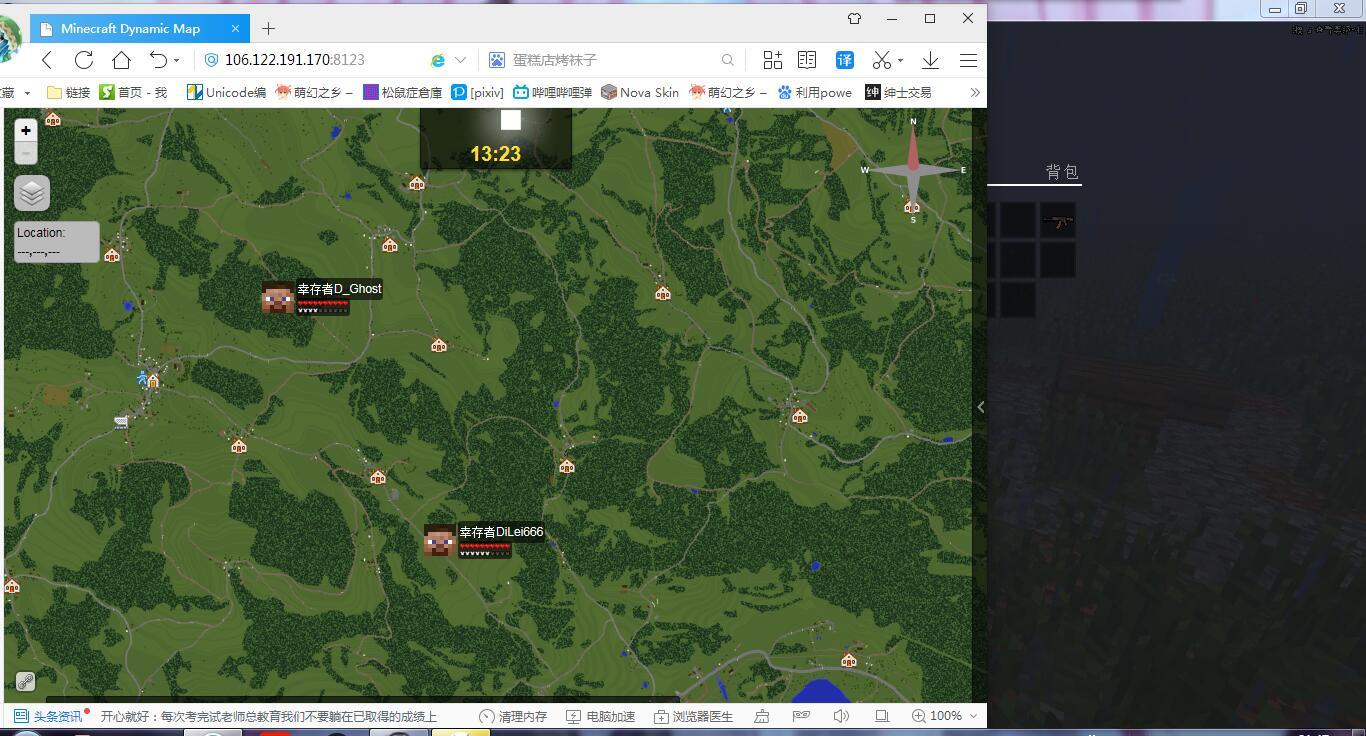Click the undo closed-tab arrow icon
The height and width of the screenshot is (736, 1366).
click(x=158, y=60)
